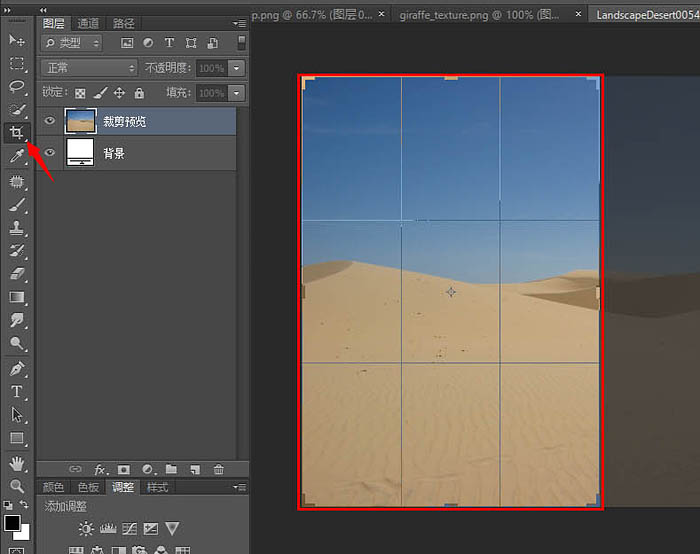The width and height of the screenshot is (700, 554).
Task: Toggle type layer filter
Action: click(169, 42)
